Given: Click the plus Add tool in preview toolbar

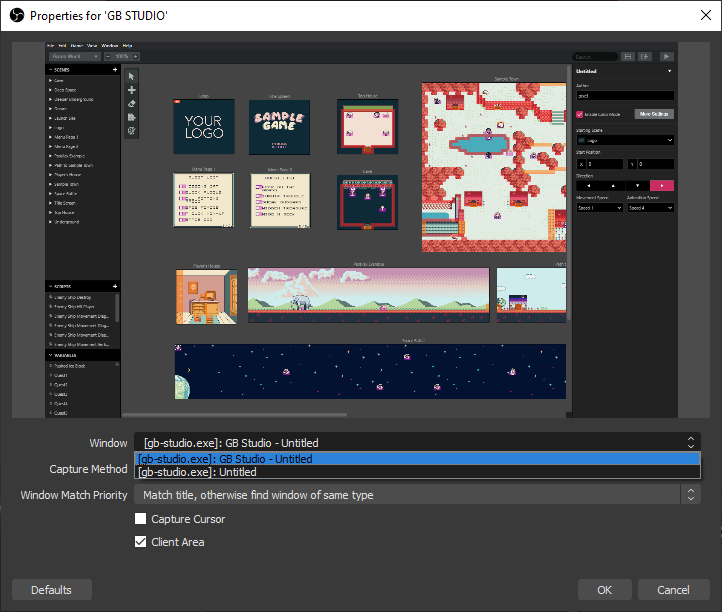Looking at the screenshot, I should 132,90.
